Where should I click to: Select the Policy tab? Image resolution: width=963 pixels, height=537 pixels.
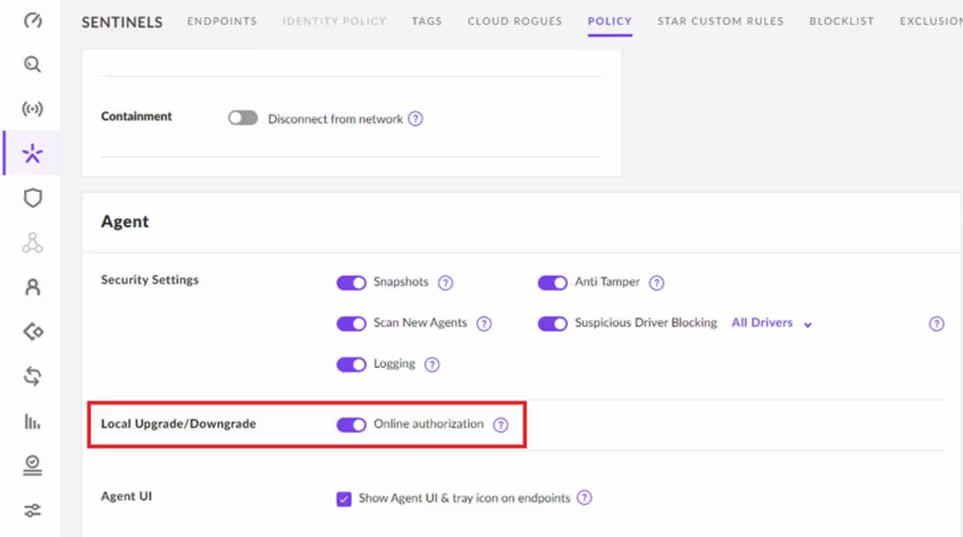point(610,22)
